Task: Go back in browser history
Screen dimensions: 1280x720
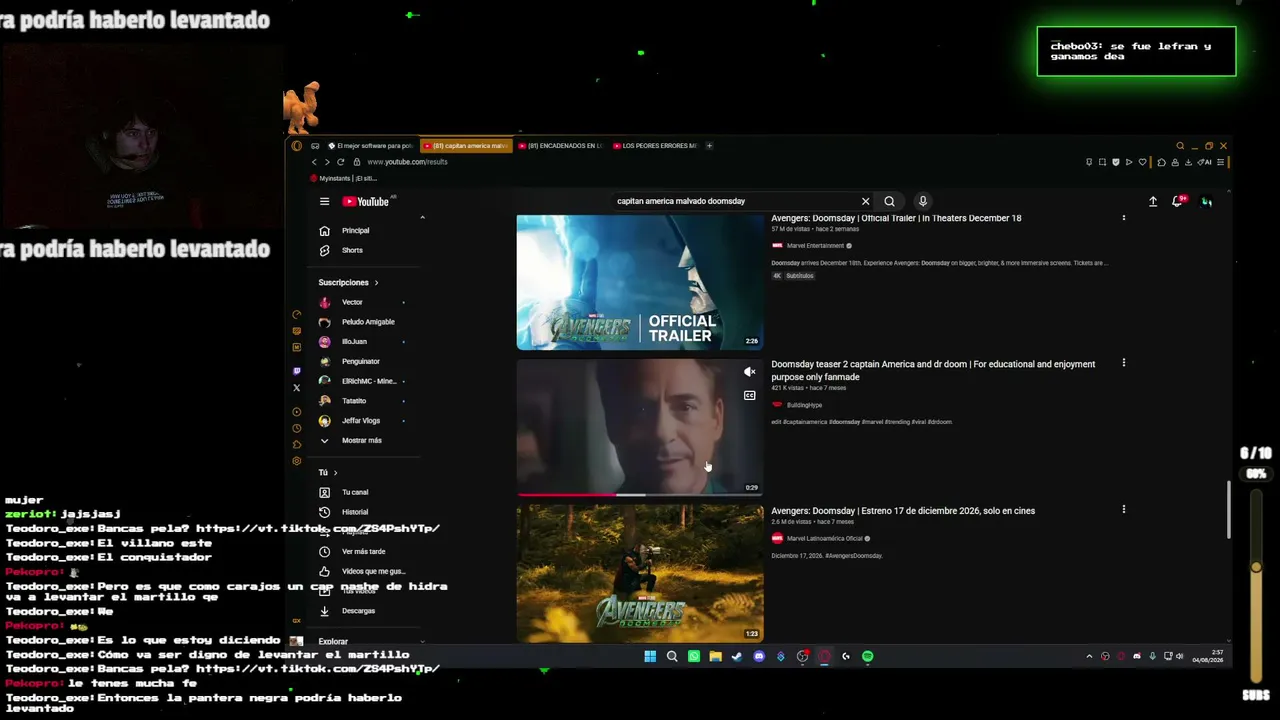Action: tap(314, 162)
